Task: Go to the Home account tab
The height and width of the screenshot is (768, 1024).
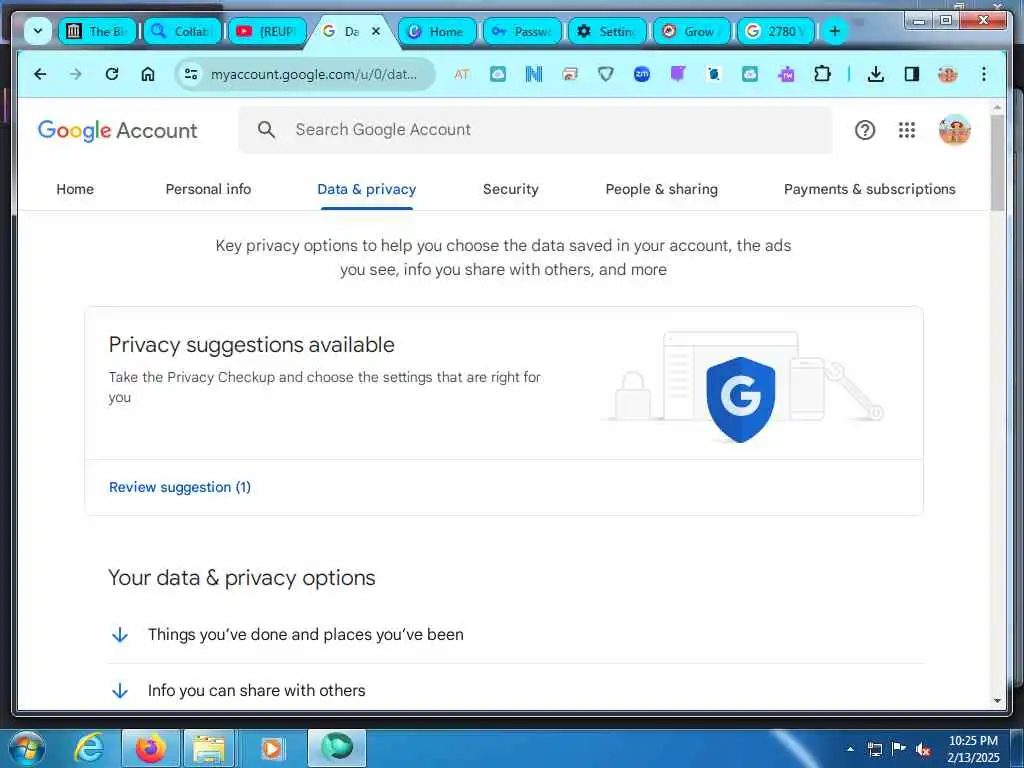Action: [75, 189]
